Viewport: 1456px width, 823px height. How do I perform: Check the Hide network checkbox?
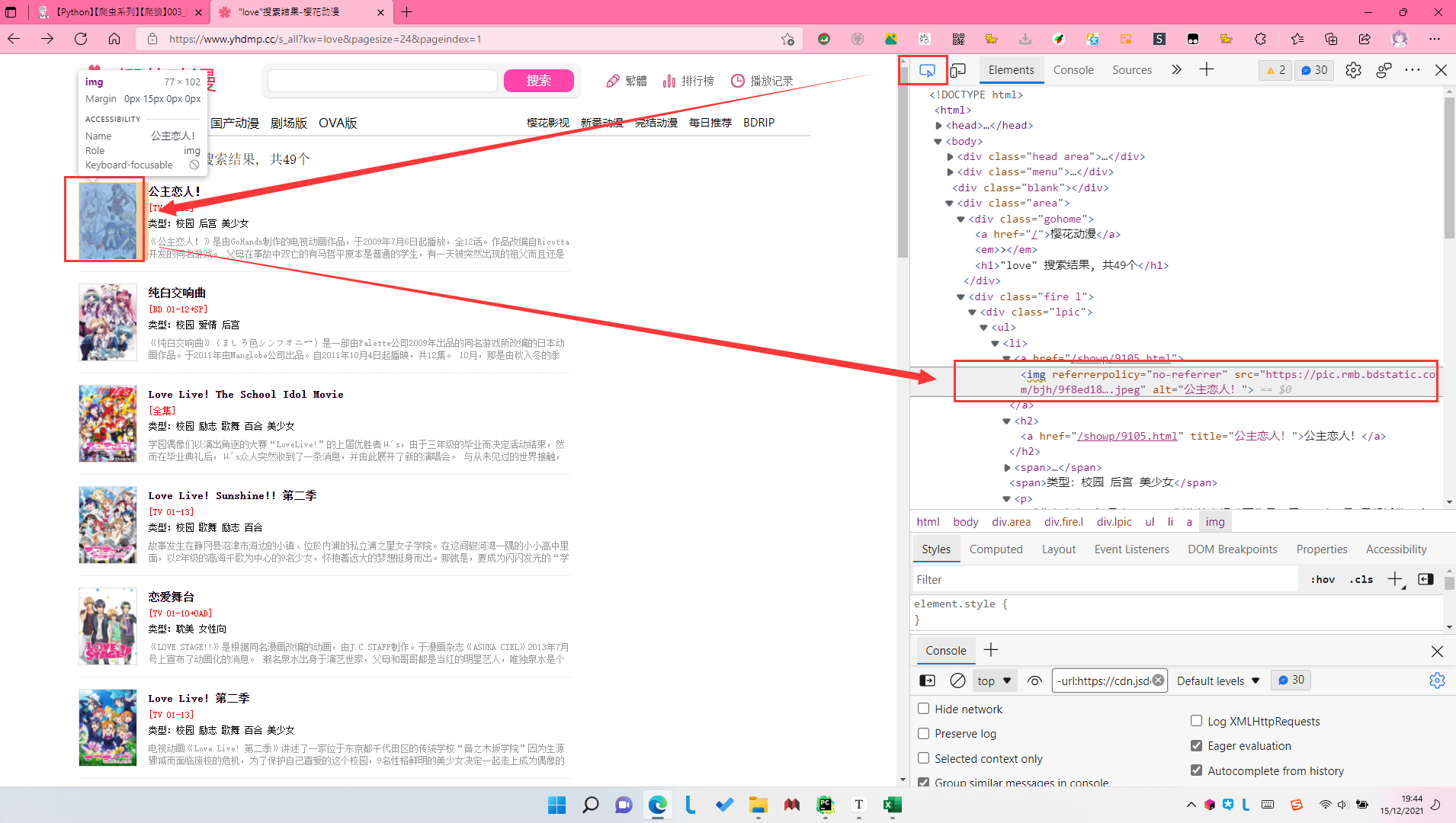coord(923,709)
